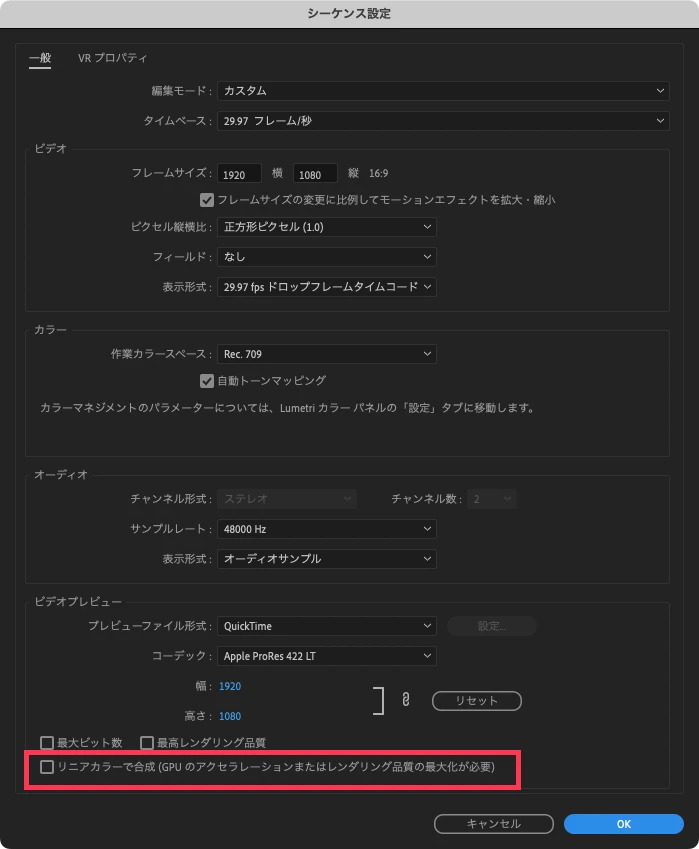The height and width of the screenshot is (849, 699).
Task: Click the リセット button
Action: pos(476,701)
